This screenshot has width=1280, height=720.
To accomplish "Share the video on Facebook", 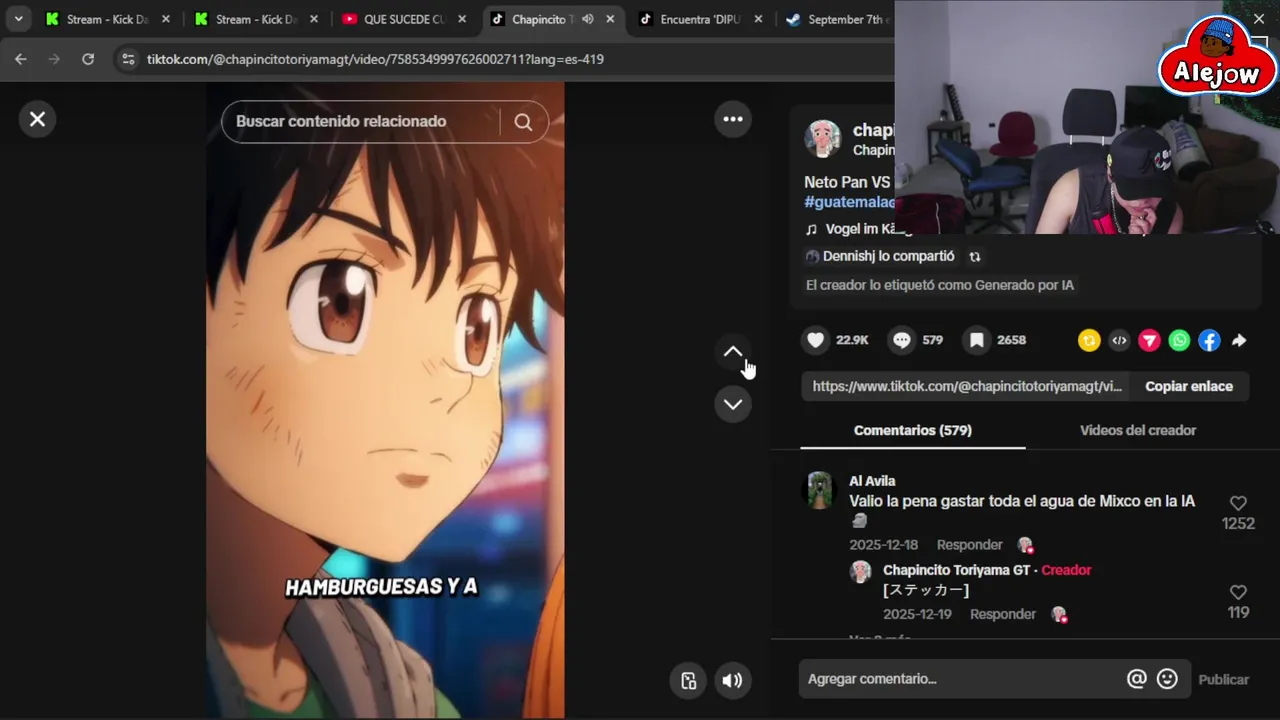I will pyautogui.click(x=1209, y=341).
